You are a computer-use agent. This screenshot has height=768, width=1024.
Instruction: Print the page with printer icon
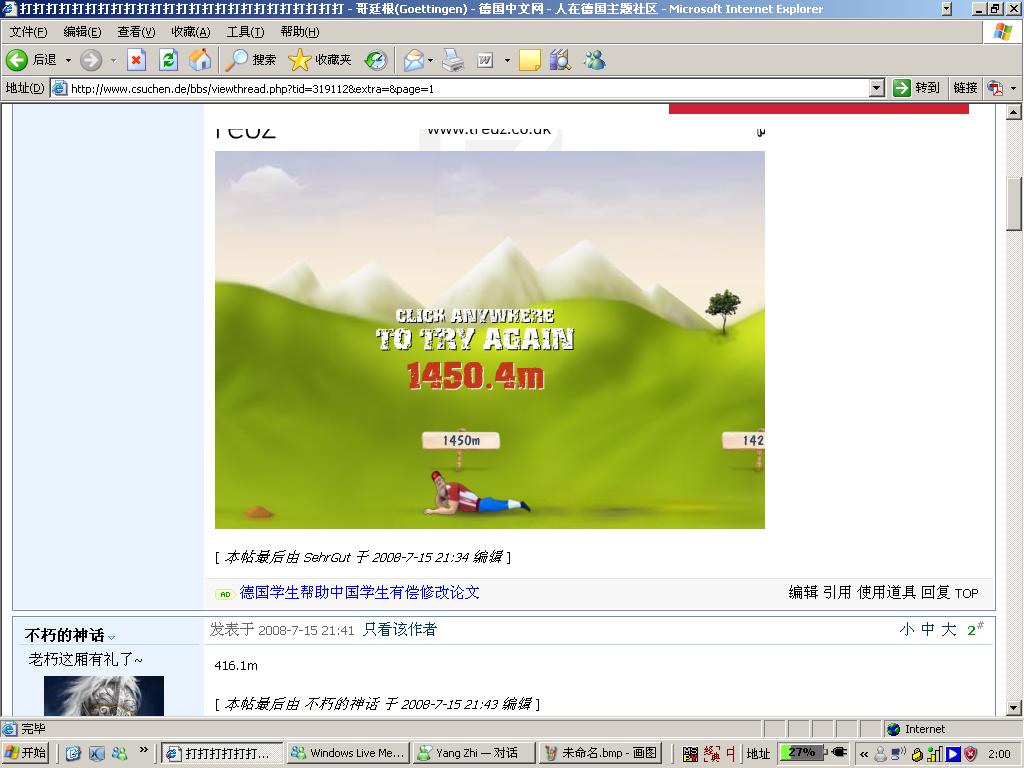(x=453, y=60)
